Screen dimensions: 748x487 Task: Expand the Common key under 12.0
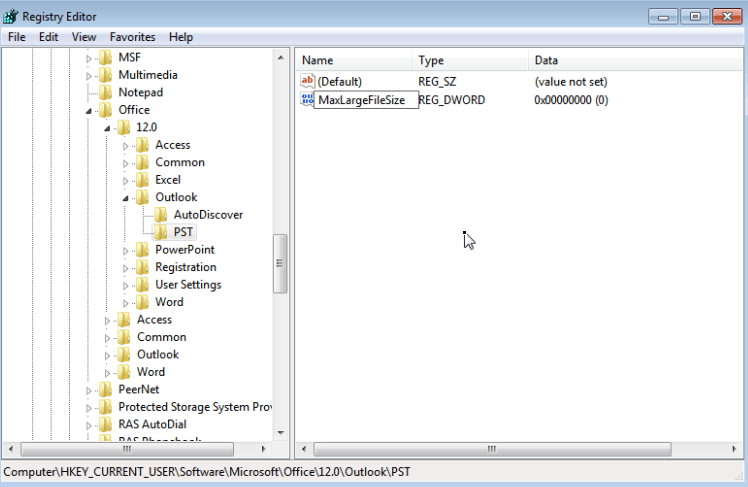(x=125, y=164)
